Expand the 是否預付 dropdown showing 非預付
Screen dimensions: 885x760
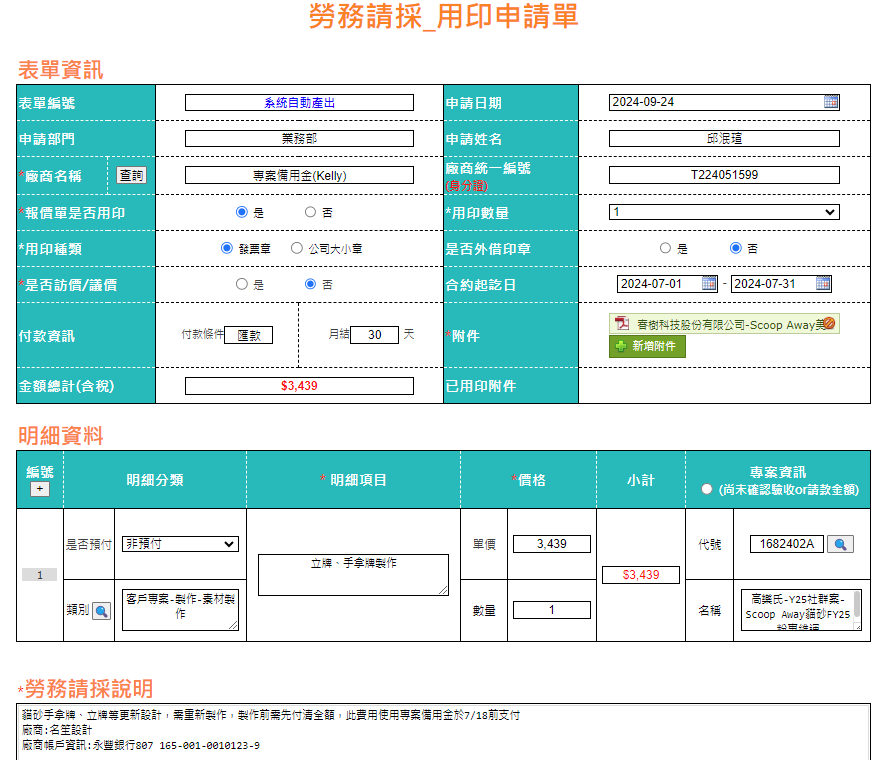pos(180,544)
